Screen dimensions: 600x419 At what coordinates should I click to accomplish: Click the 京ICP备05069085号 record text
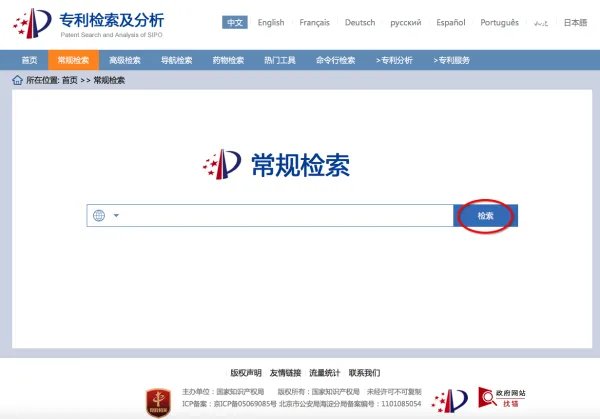[245, 404]
